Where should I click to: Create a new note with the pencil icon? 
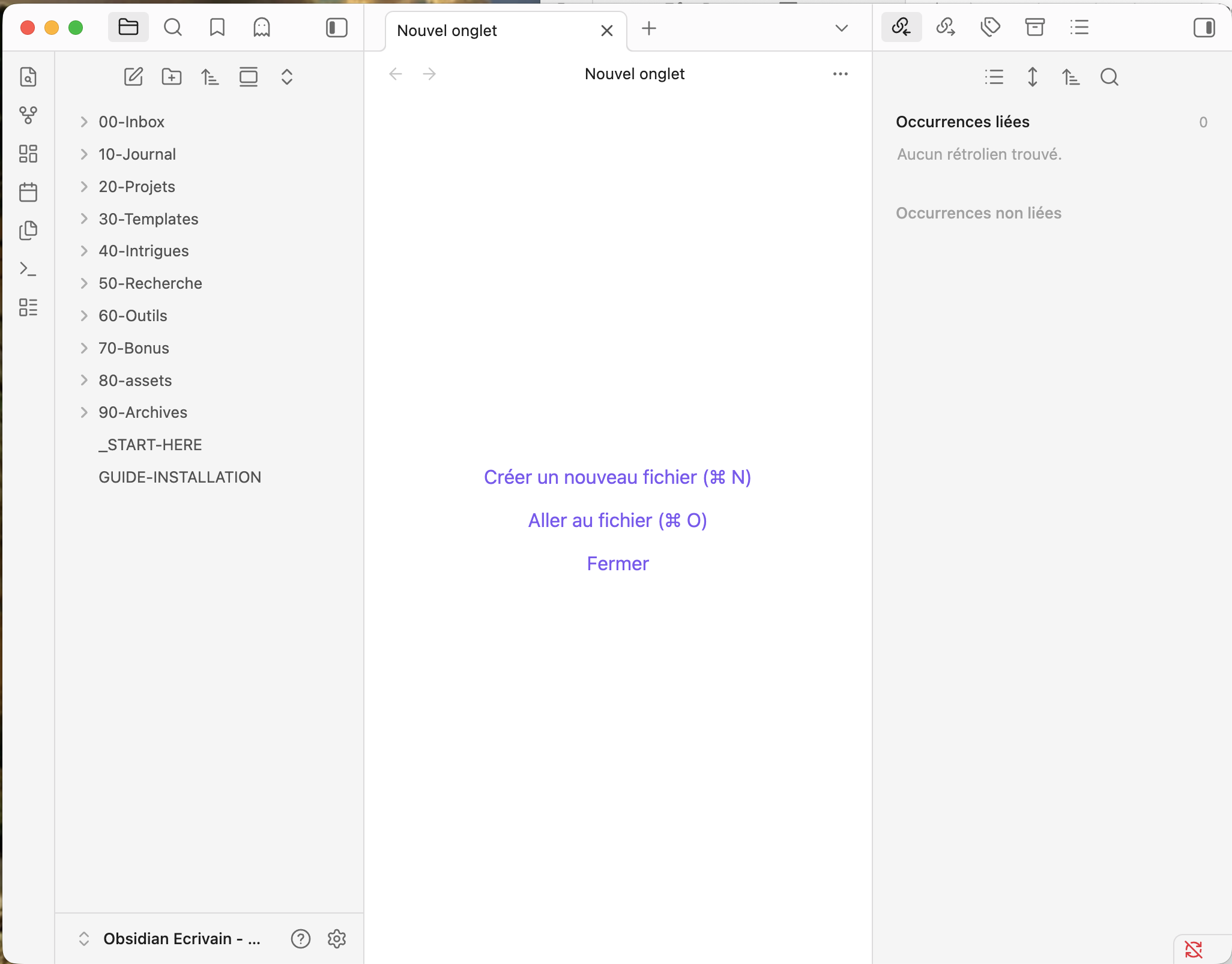(133, 77)
